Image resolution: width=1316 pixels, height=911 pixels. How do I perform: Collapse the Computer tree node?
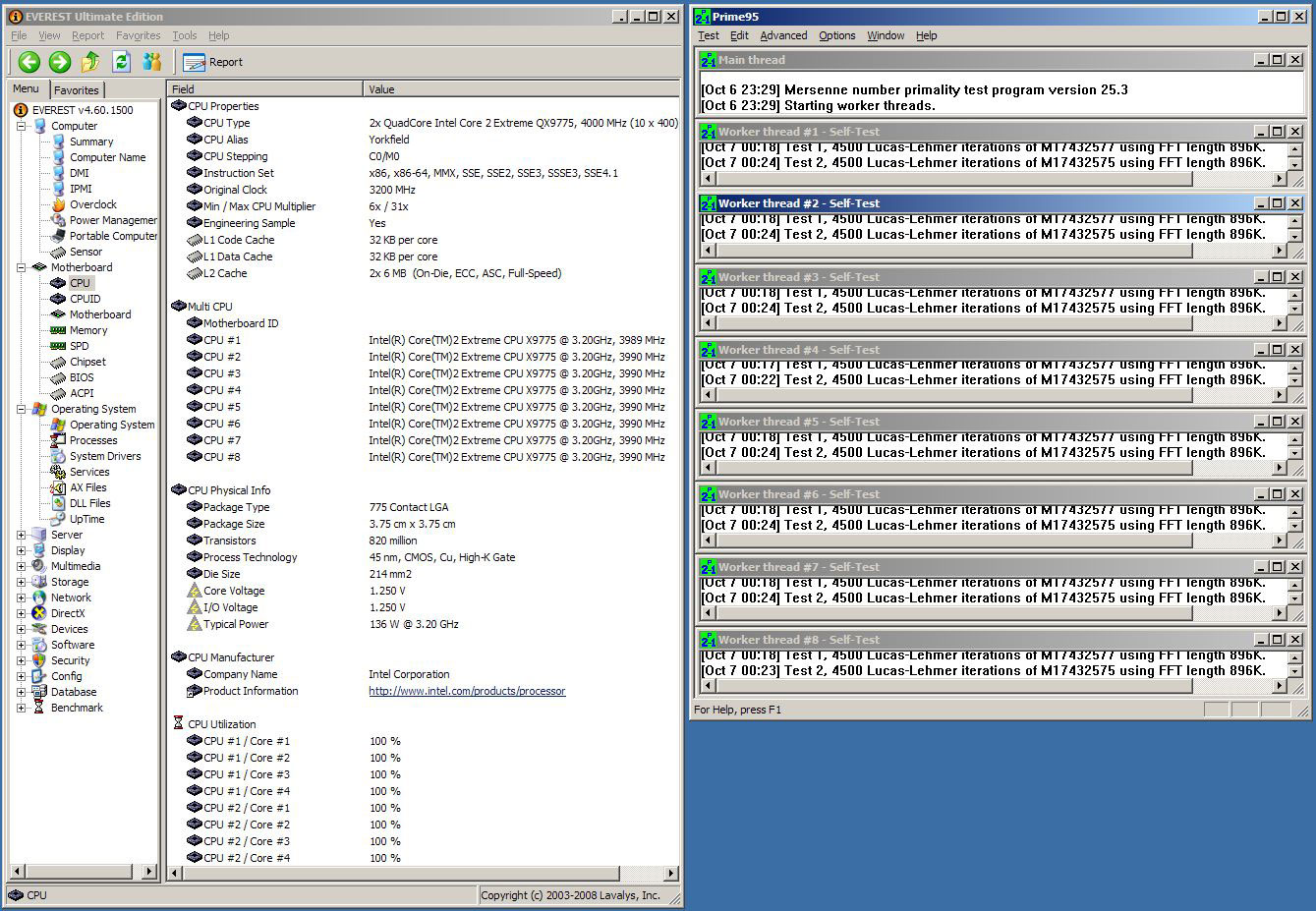click(x=22, y=126)
